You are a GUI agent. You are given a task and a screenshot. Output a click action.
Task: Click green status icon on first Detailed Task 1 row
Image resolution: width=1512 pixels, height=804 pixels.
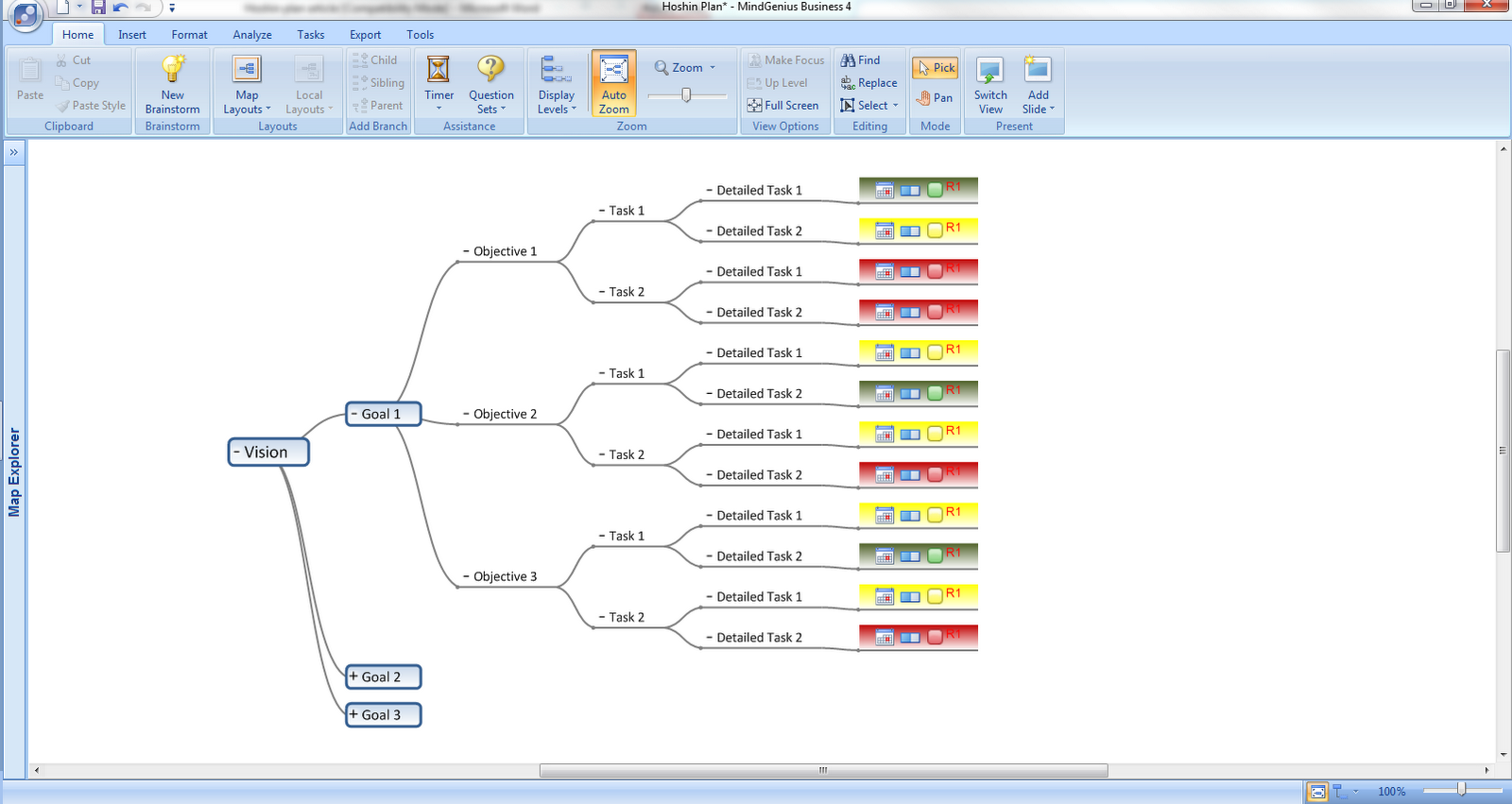(935, 190)
